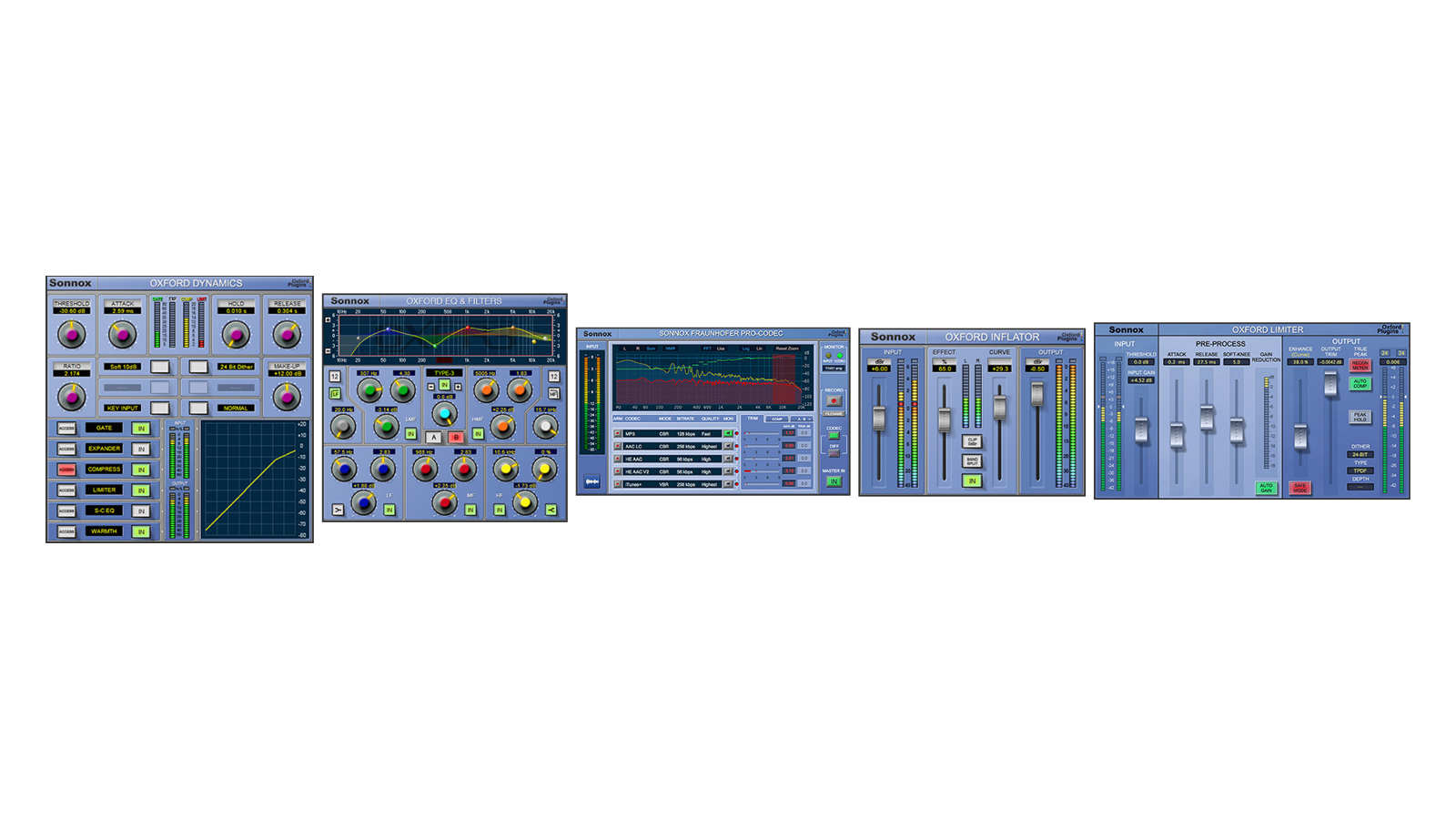The width and height of the screenshot is (1456, 819).
Task: Toggle the Warmth IN button
Action: pyautogui.click(x=141, y=531)
